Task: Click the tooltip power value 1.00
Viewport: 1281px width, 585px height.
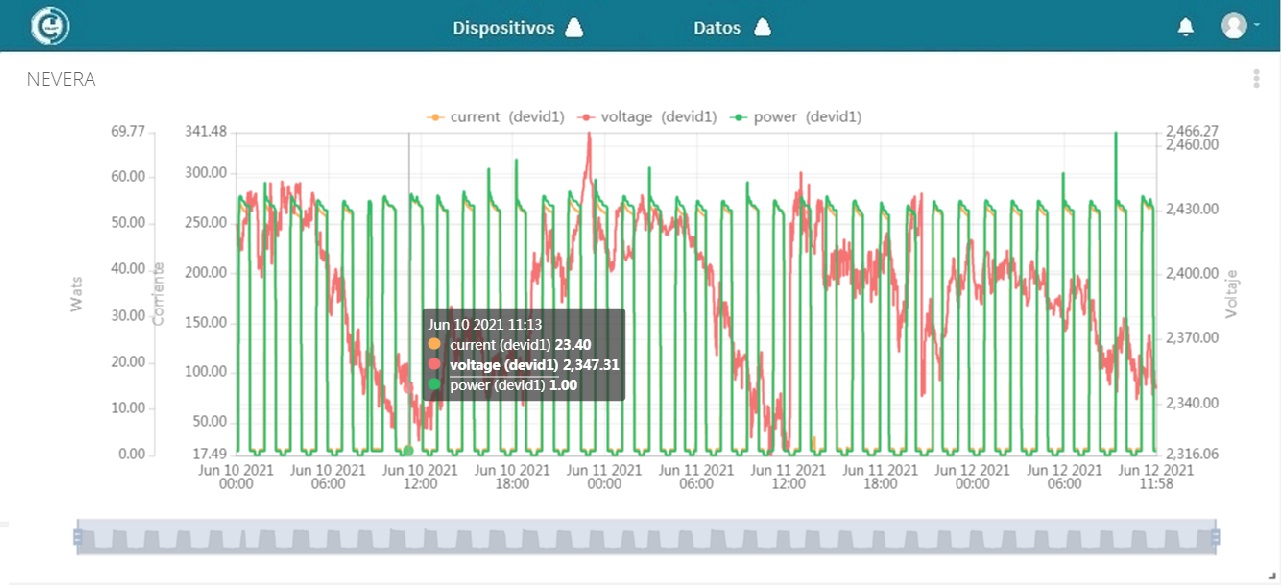Action: pos(564,385)
